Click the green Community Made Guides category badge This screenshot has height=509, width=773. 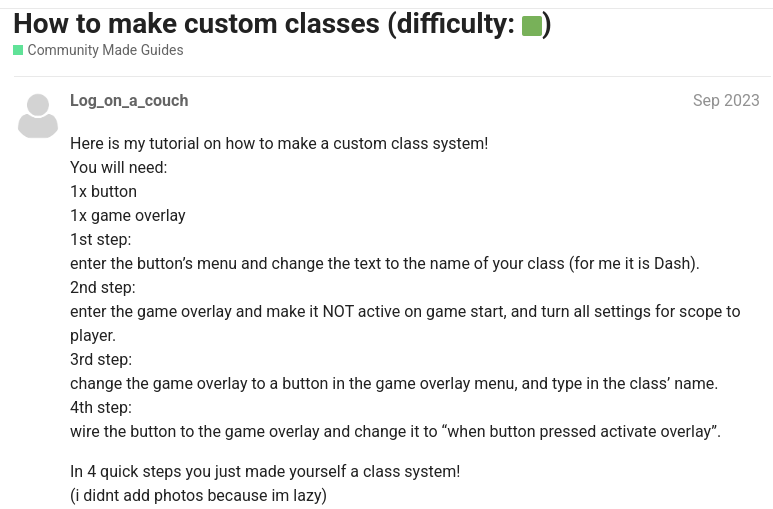[x=18, y=50]
